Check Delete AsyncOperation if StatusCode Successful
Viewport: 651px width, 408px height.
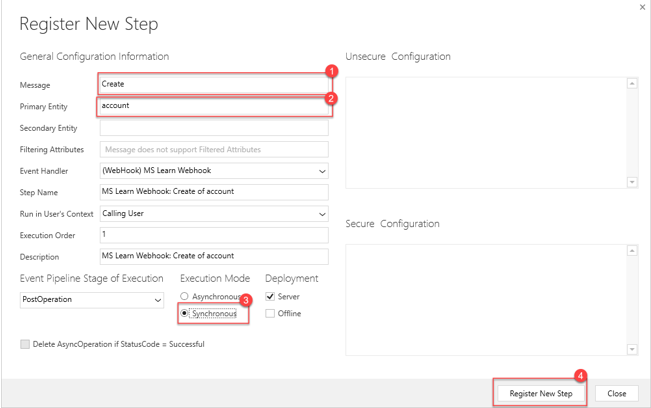pos(25,344)
